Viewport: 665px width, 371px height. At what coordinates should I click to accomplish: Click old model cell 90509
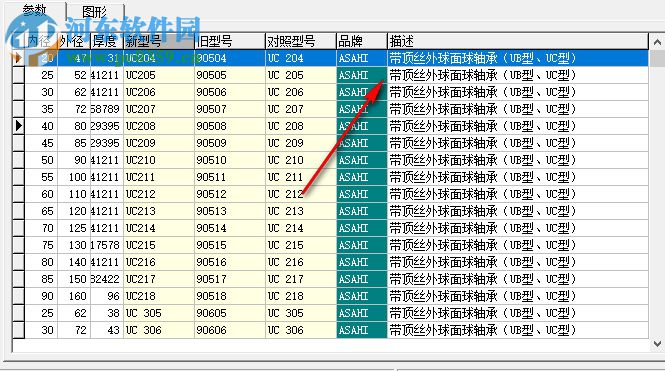pos(230,143)
